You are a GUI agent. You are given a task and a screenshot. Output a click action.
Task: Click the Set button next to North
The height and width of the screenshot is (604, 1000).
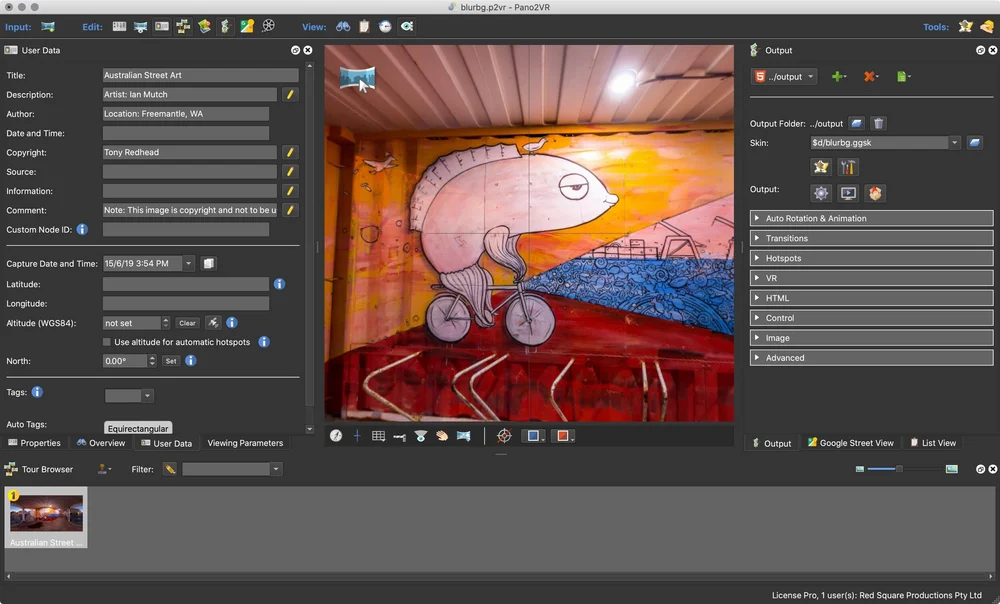(x=171, y=361)
